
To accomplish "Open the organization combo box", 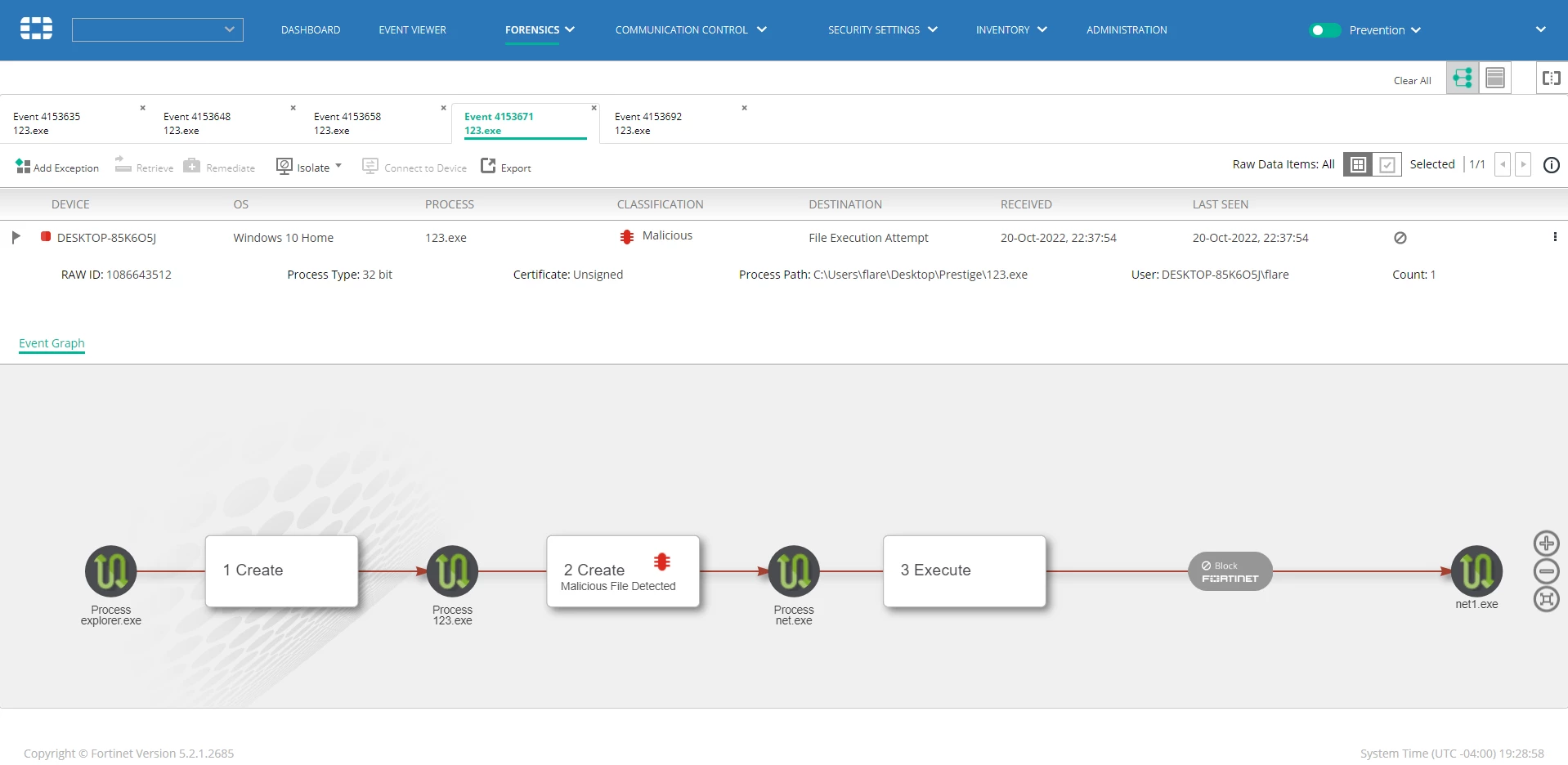I will tap(158, 30).
